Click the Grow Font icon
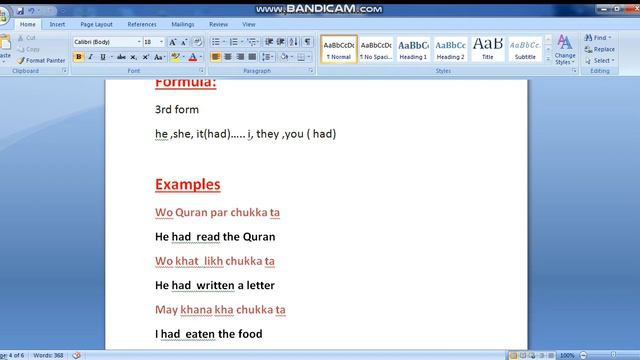This screenshot has height=360, width=640. pos(173,42)
